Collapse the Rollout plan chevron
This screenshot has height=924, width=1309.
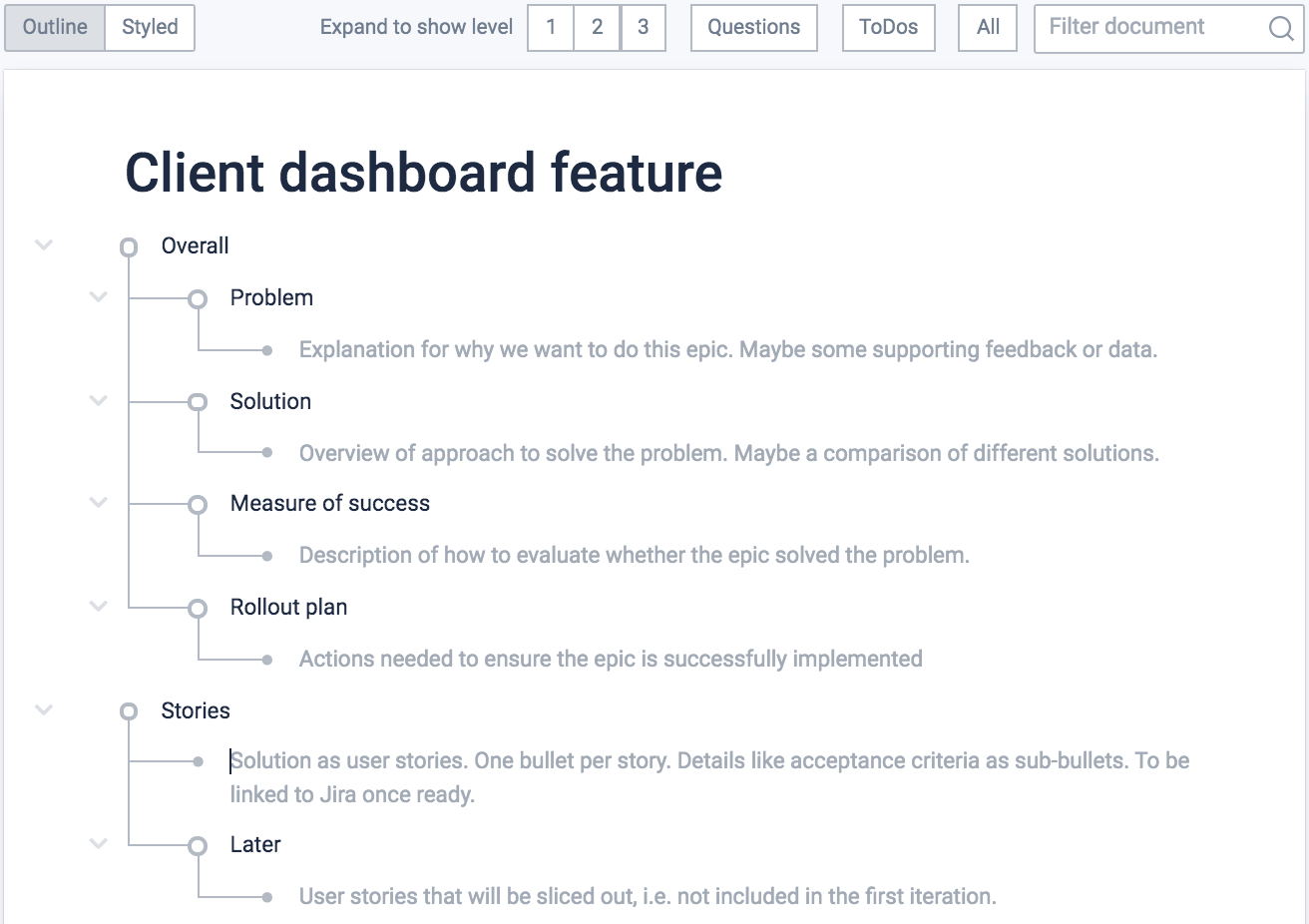(x=98, y=606)
